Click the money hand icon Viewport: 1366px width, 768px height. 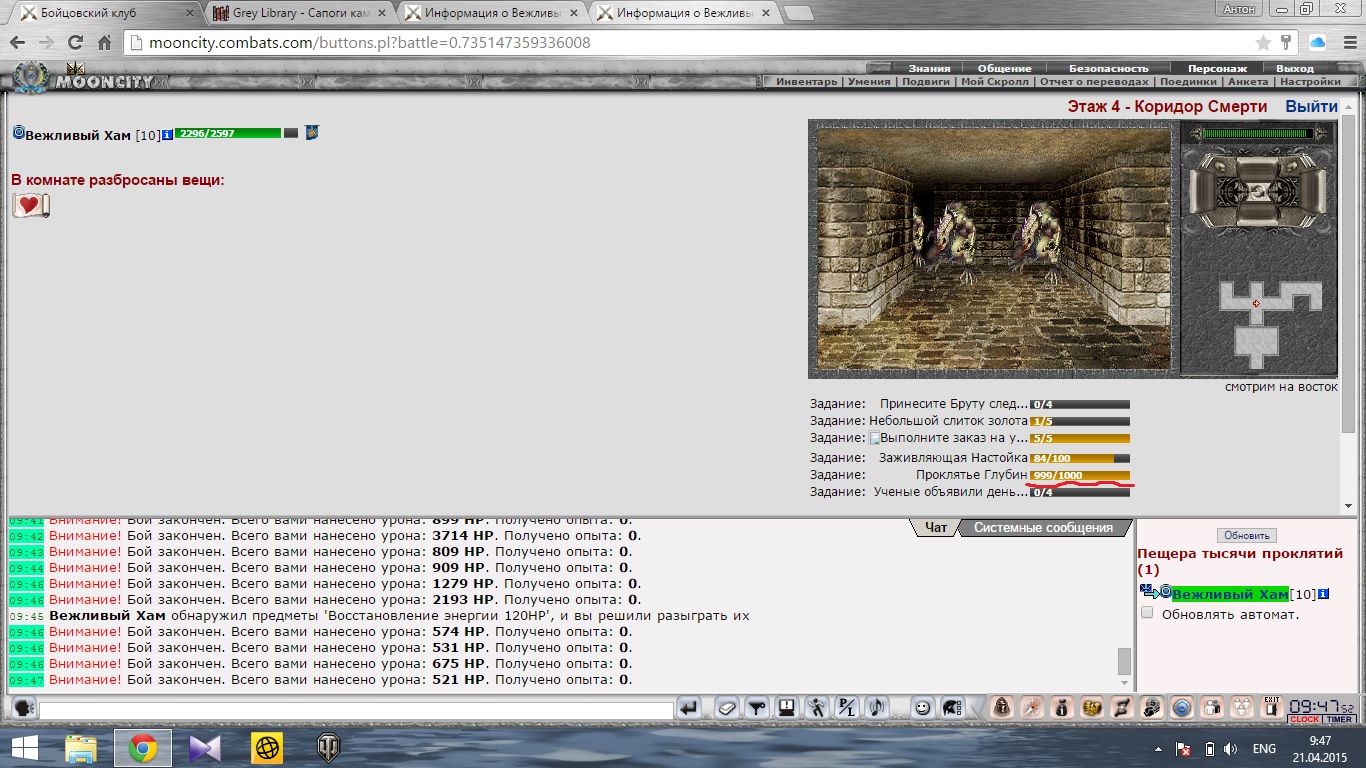1152,708
